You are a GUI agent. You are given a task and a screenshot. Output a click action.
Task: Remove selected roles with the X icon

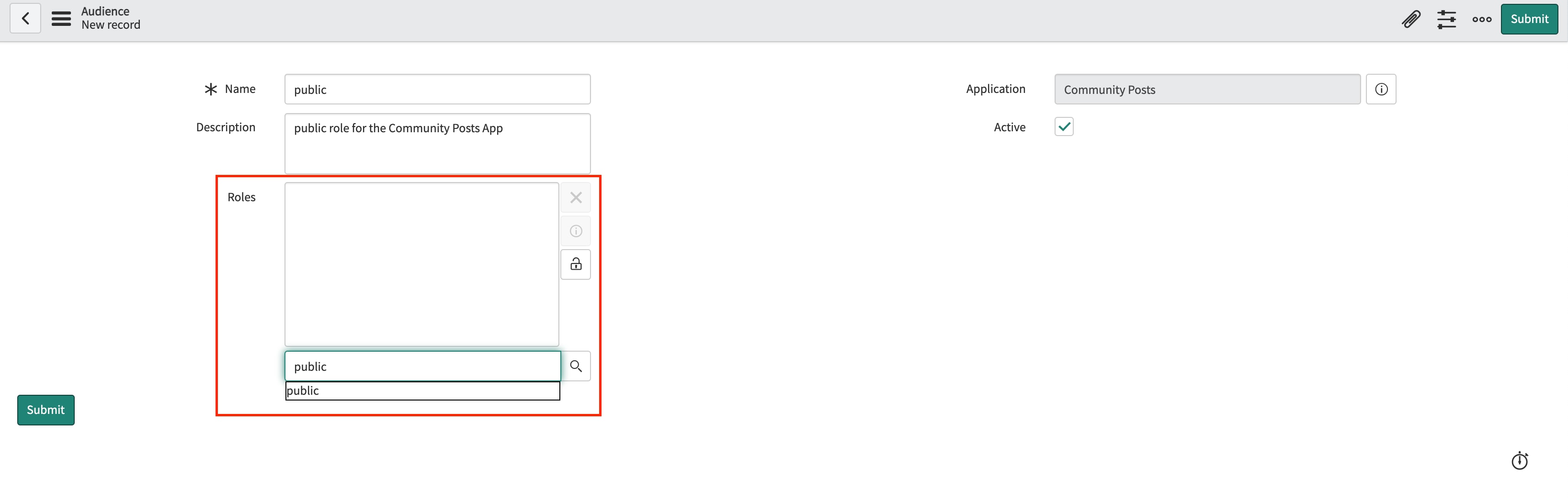pyautogui.click(x=575, y=197)
